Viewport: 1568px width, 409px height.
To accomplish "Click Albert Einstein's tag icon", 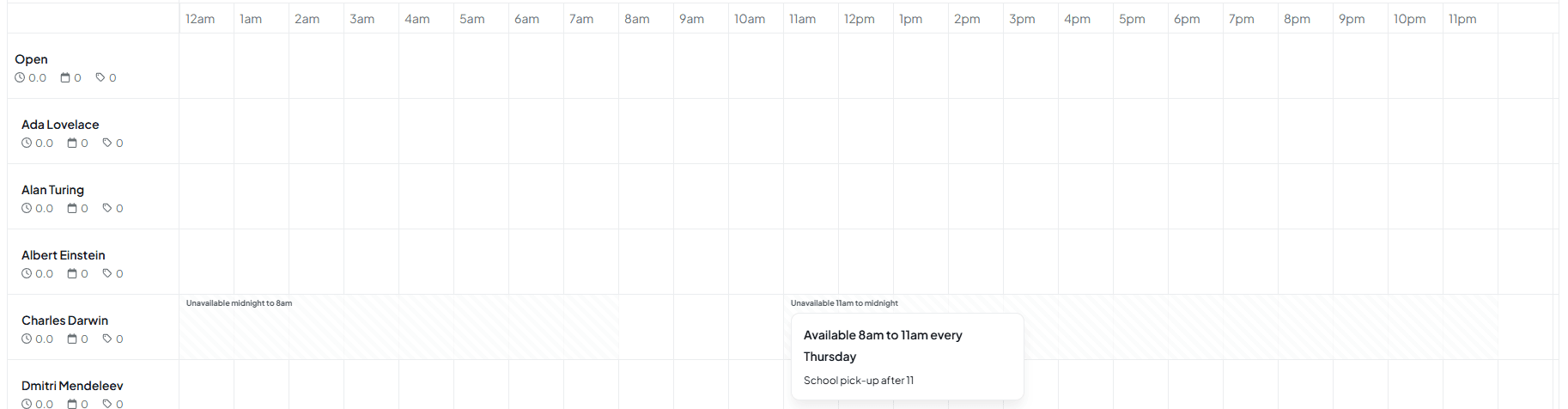I will pyautogui.click(x=107, y=273).
